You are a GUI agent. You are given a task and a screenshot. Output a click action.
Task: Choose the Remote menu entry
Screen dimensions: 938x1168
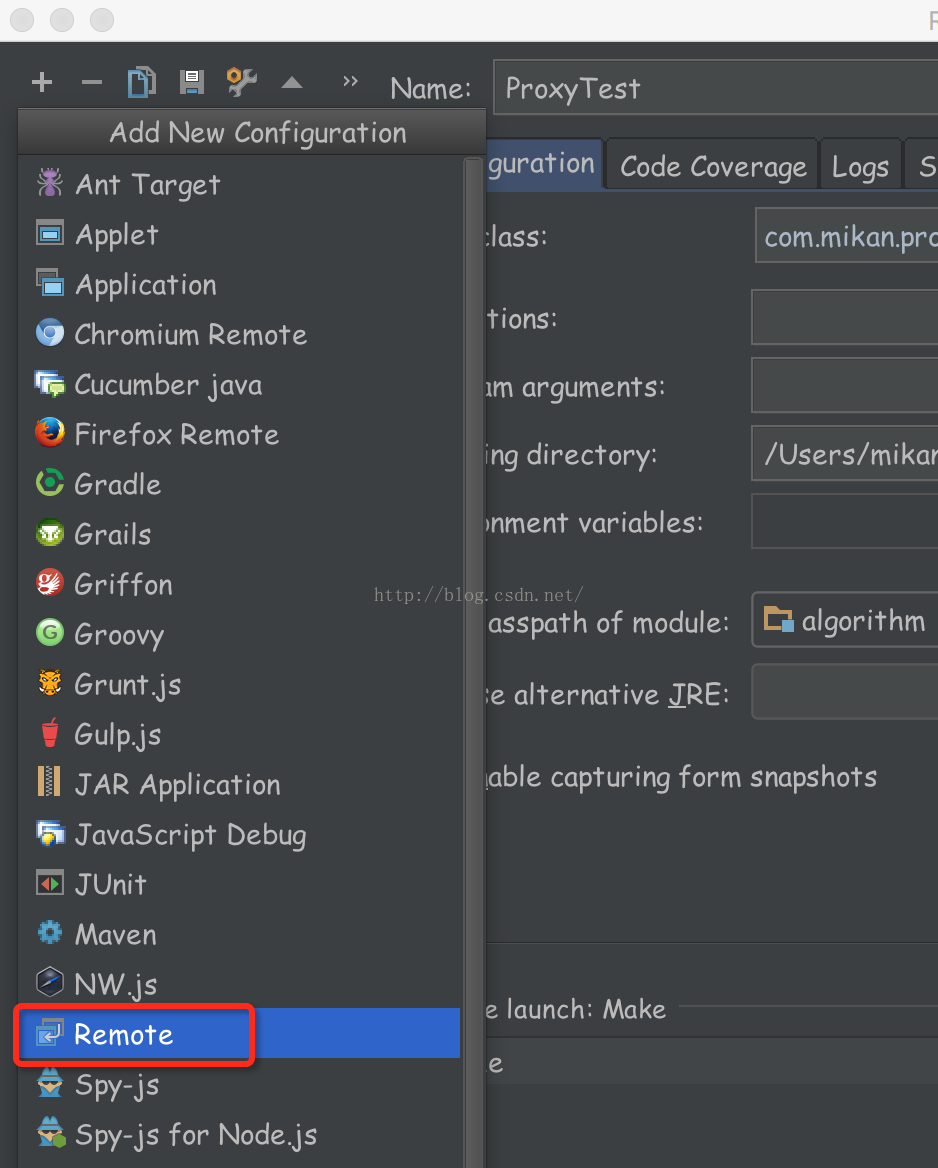coord(239,1033)
